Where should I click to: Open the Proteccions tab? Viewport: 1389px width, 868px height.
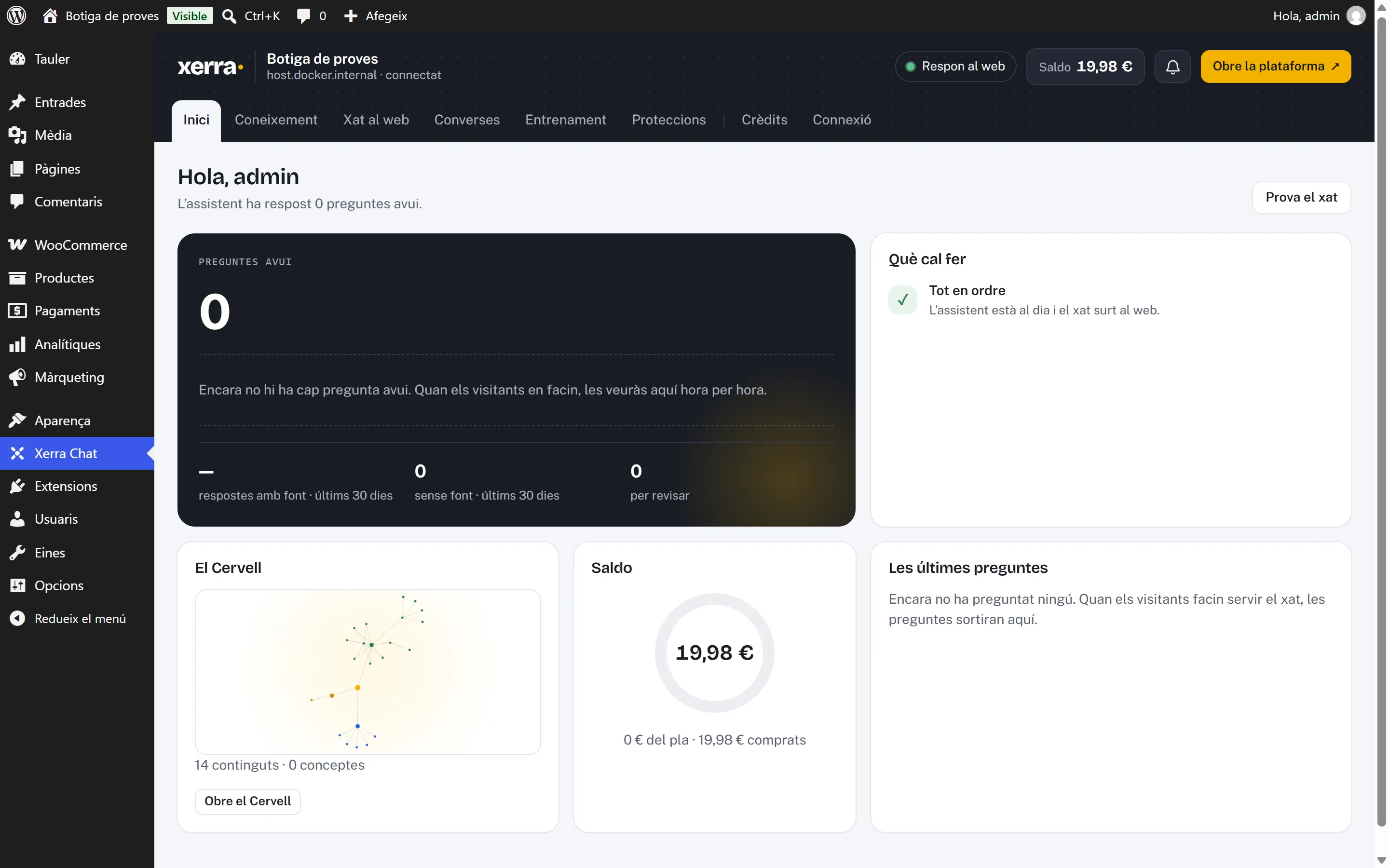(x=668, y=120)
